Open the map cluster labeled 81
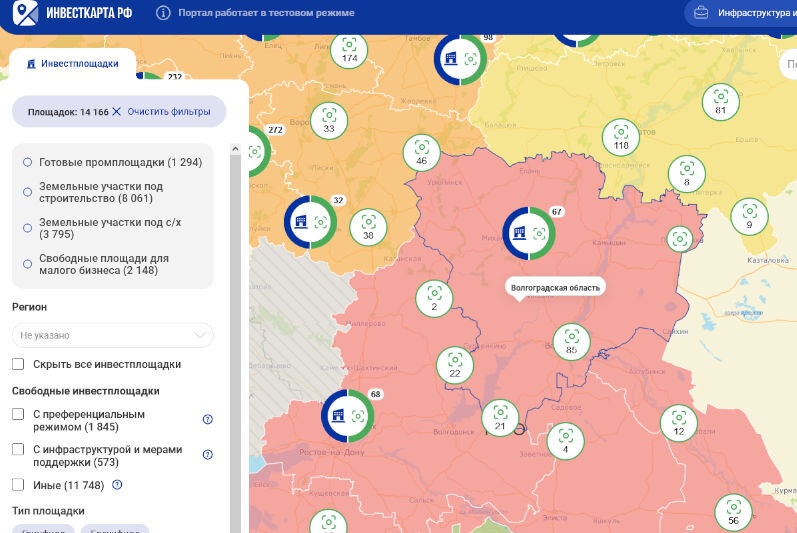The height and width of the screenshot is (533, 797). pyautogui.click(x=720, y=102)
